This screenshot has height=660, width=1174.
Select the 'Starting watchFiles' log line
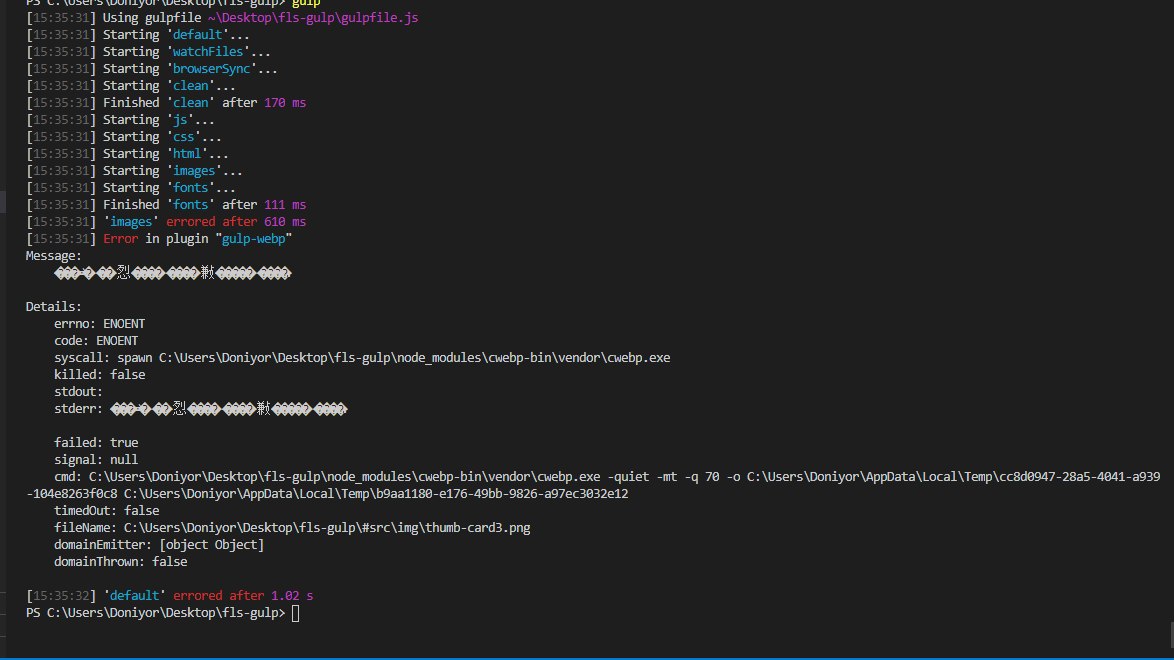[x=148, y=52]
